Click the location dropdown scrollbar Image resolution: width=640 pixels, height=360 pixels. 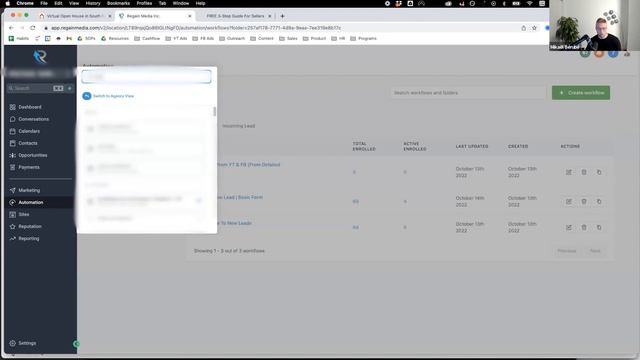[215, 111]
